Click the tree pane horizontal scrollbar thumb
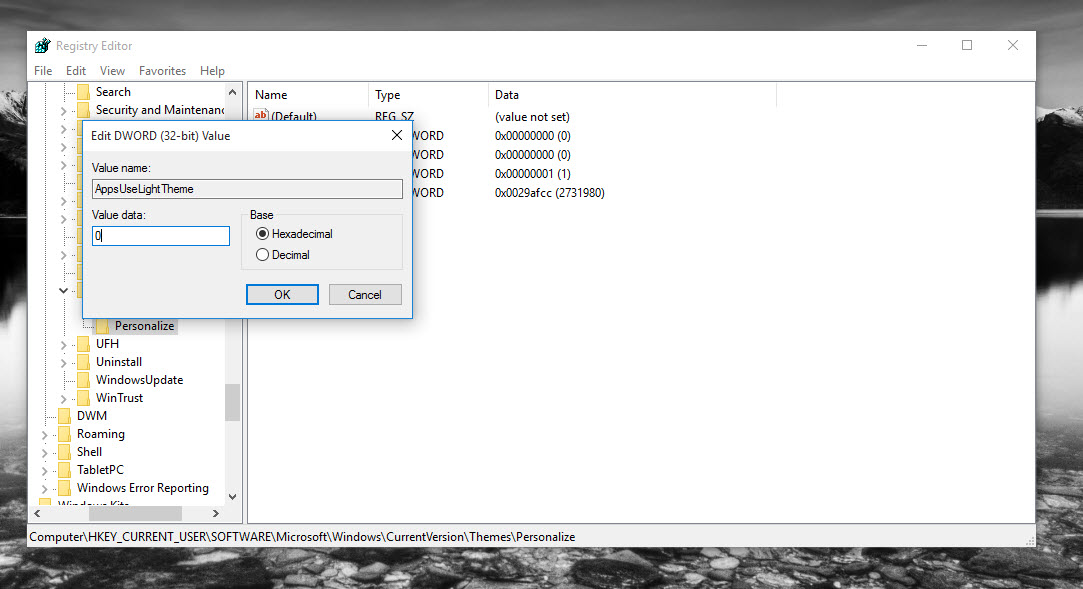Screen dimensions: 1083x589 (135, 514)
